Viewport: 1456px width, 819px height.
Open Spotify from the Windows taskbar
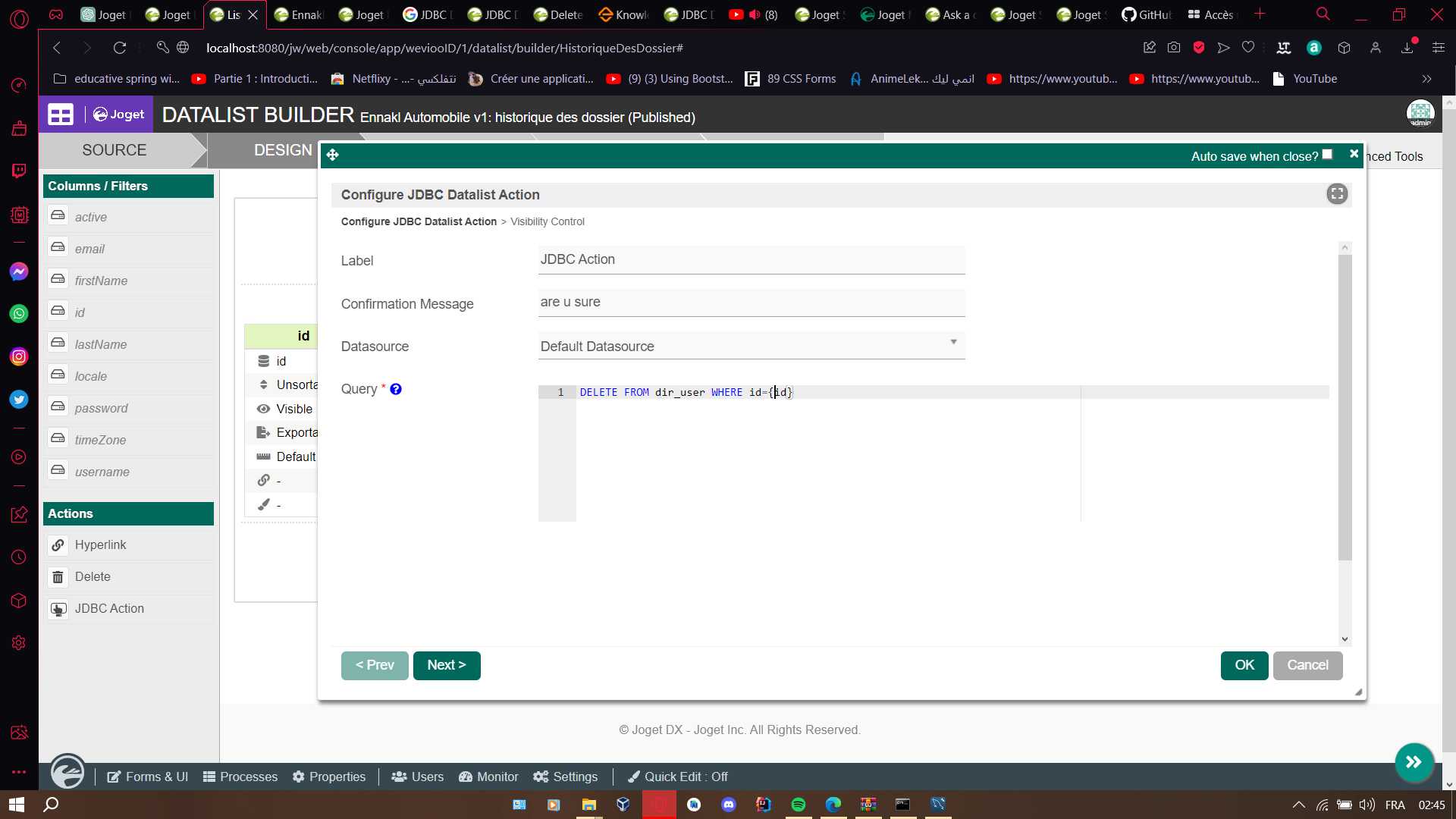tap(798, 805)
